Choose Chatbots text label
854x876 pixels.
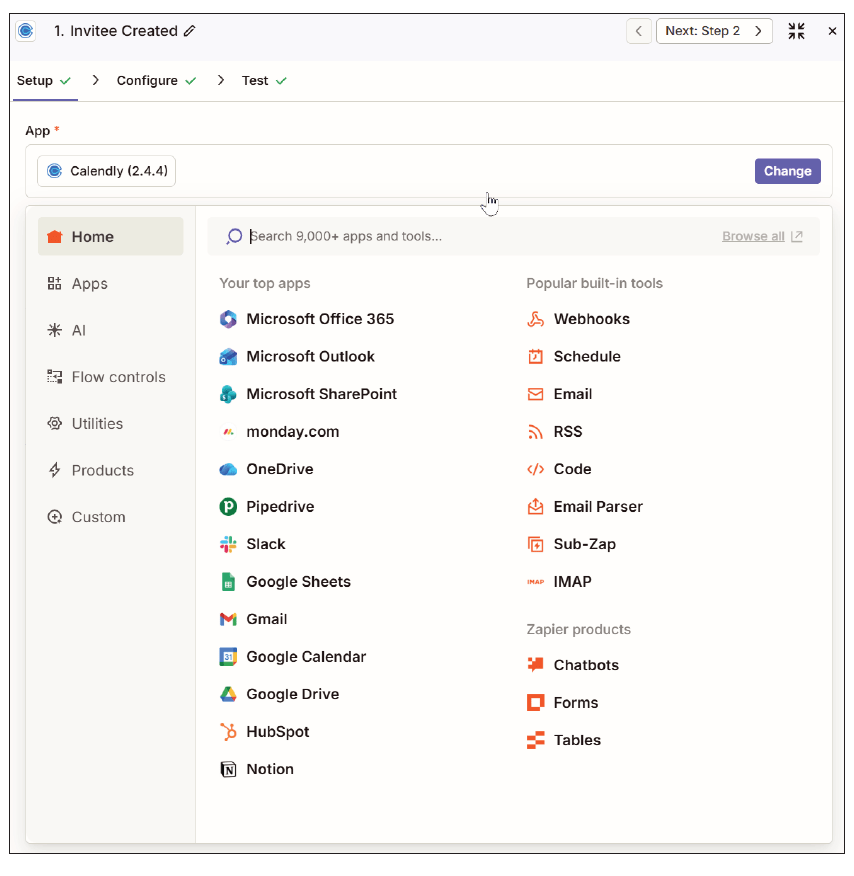(586, 665)
